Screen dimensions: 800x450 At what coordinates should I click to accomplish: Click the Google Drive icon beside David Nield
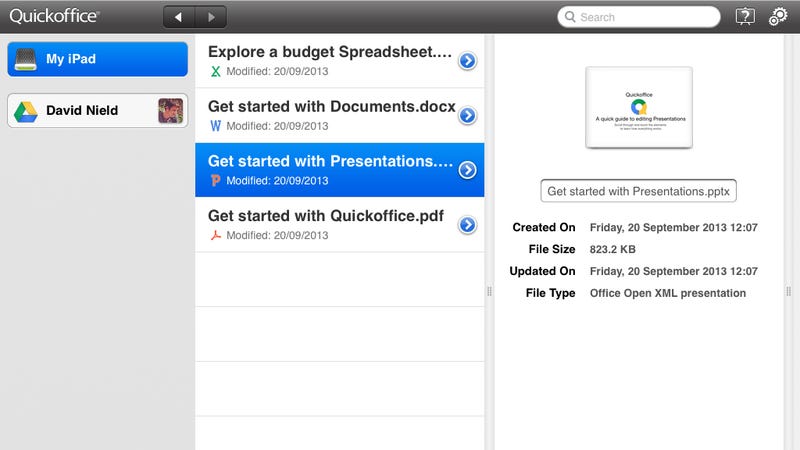(x=26, y=111)
